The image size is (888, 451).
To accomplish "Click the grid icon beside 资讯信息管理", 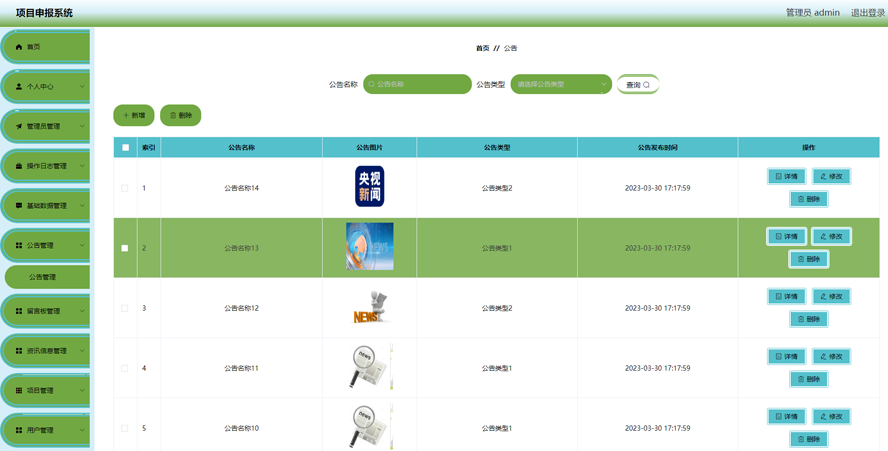I will tap(19, 351).
